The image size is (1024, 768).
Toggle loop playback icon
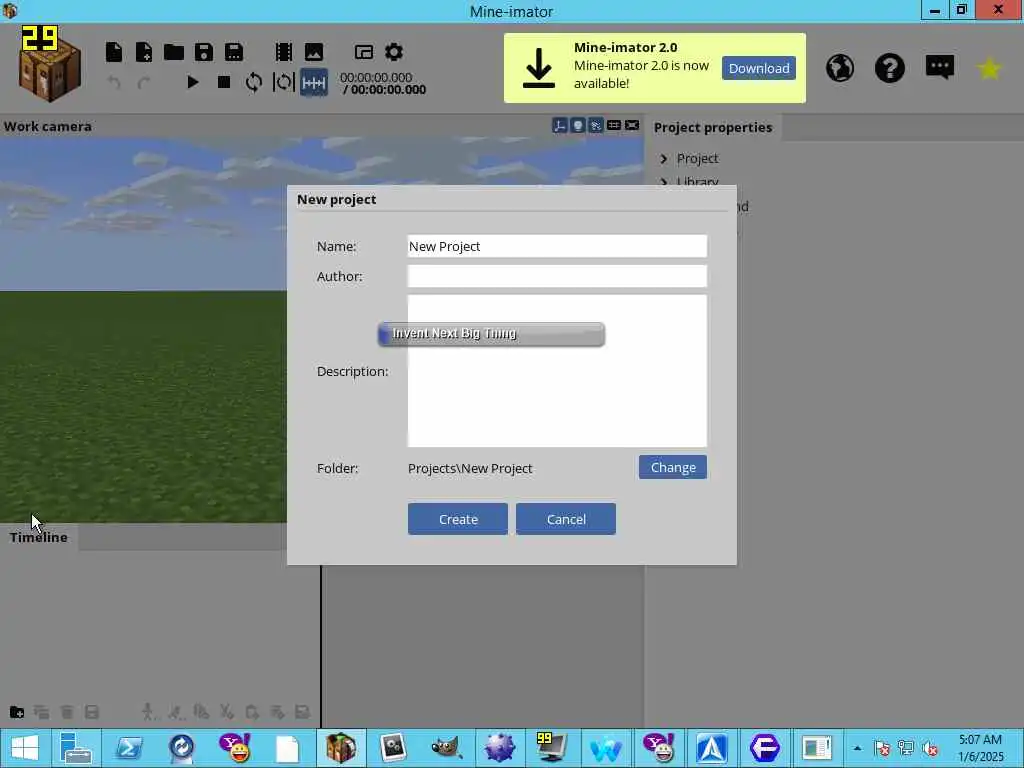tap(253, 82)
